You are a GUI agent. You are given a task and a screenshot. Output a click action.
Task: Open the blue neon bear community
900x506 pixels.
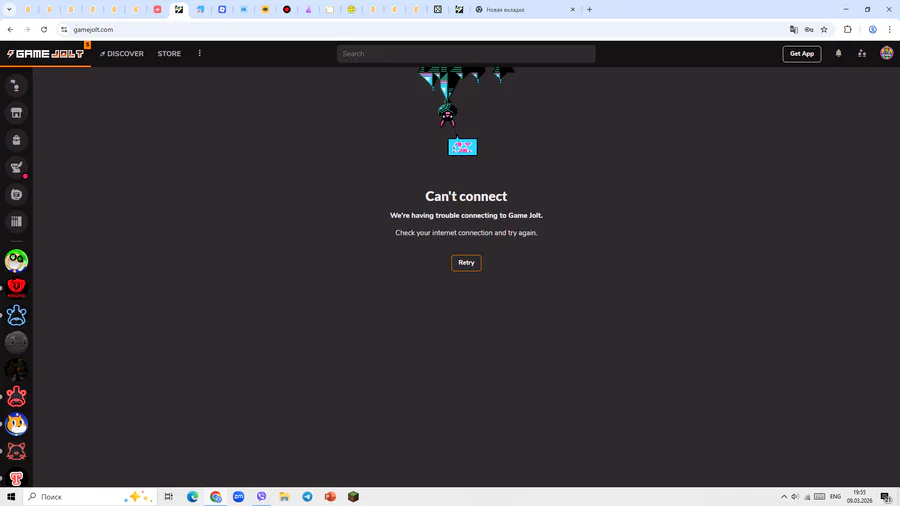(16, 316)
